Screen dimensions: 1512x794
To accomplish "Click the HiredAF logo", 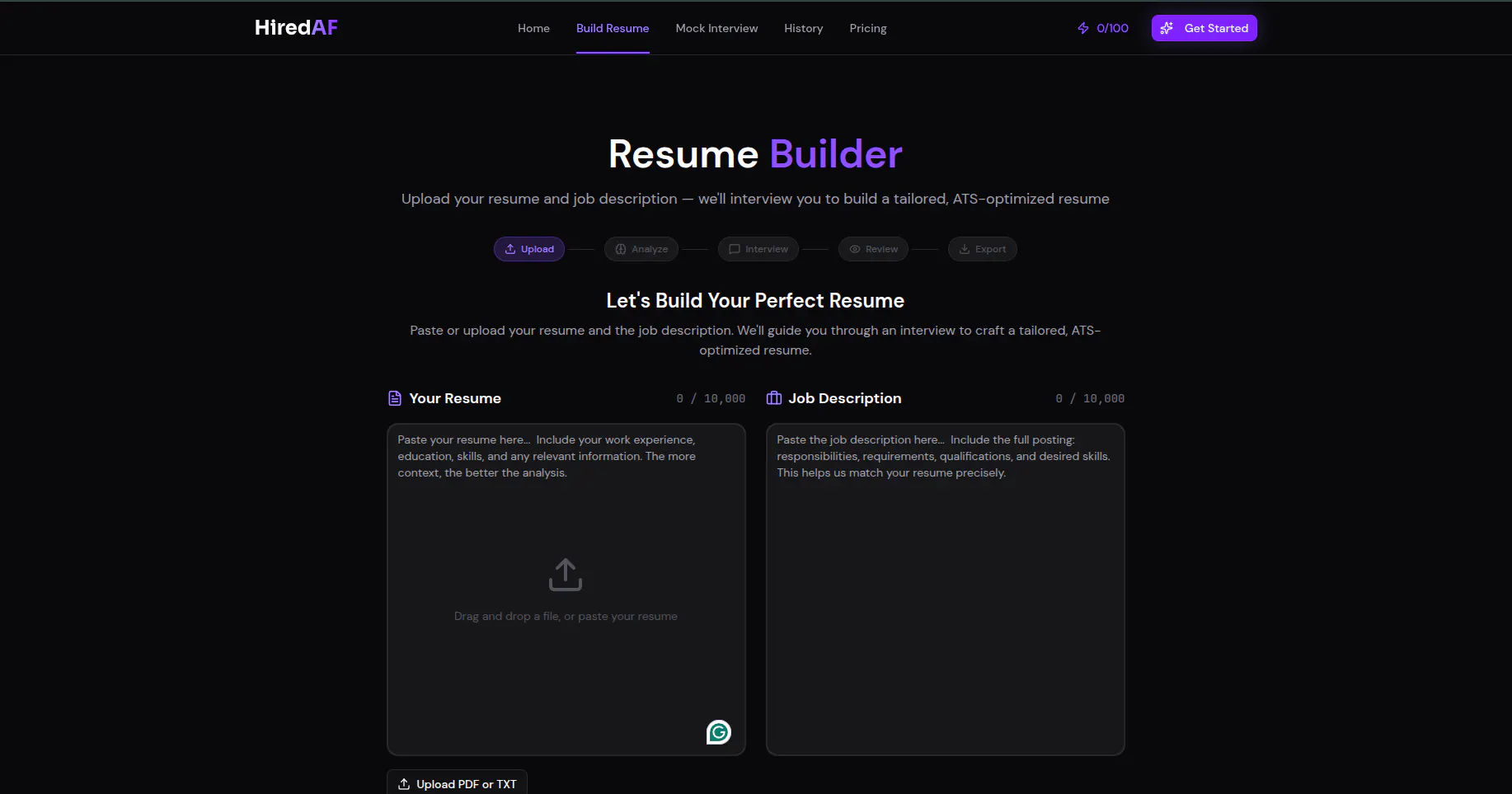I will coord(296,27).
